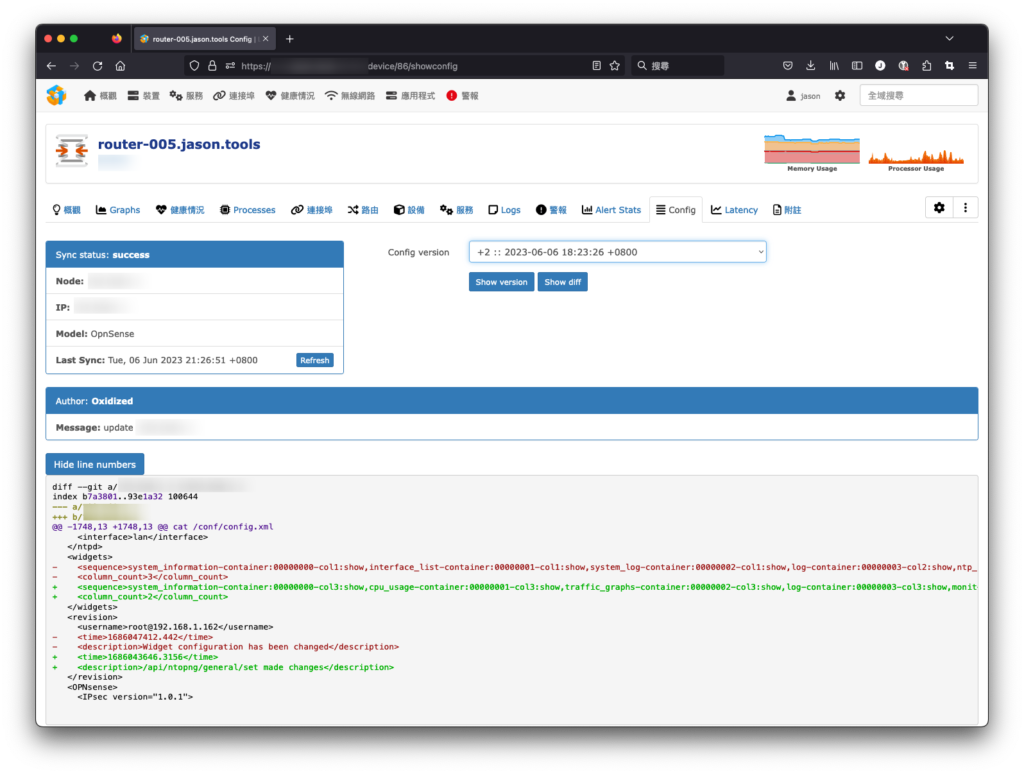Open a new browser tab with plus

(x=289, y=39)
